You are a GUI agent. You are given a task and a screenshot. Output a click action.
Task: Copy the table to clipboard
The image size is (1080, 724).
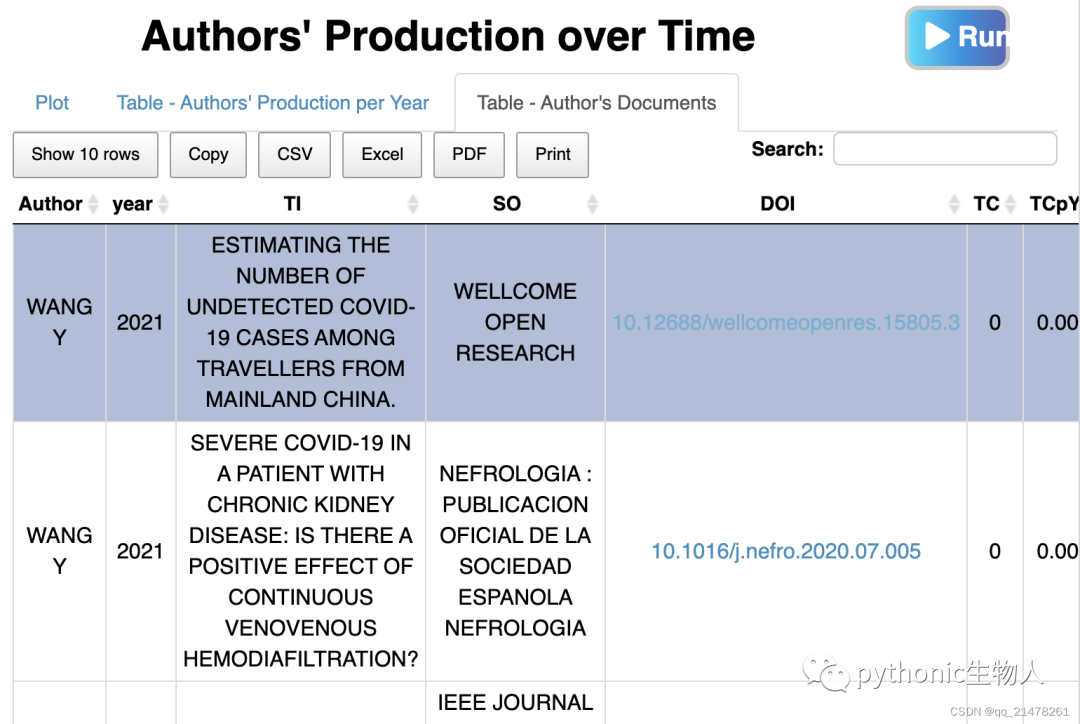[208, 154]
